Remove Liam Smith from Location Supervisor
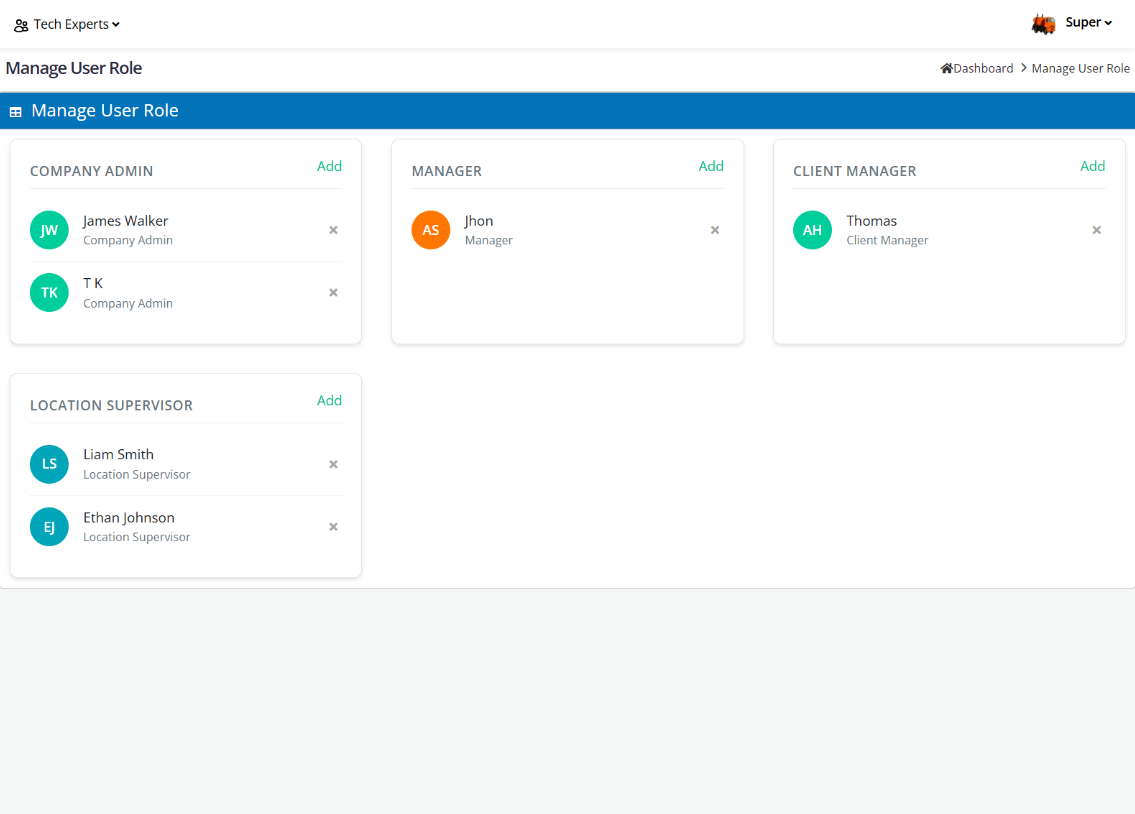 [x=333, y=464]
